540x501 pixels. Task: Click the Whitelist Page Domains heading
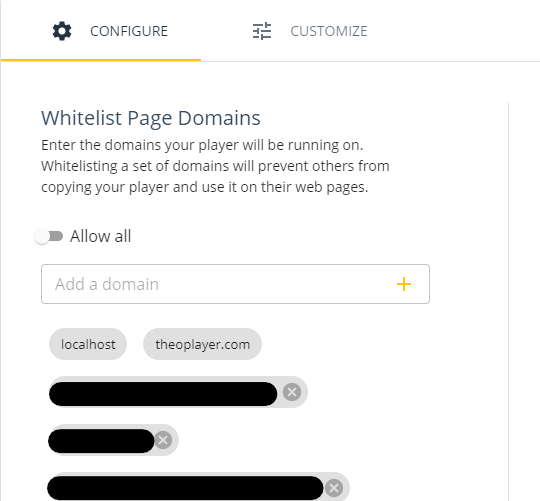(x=151, y=118)
